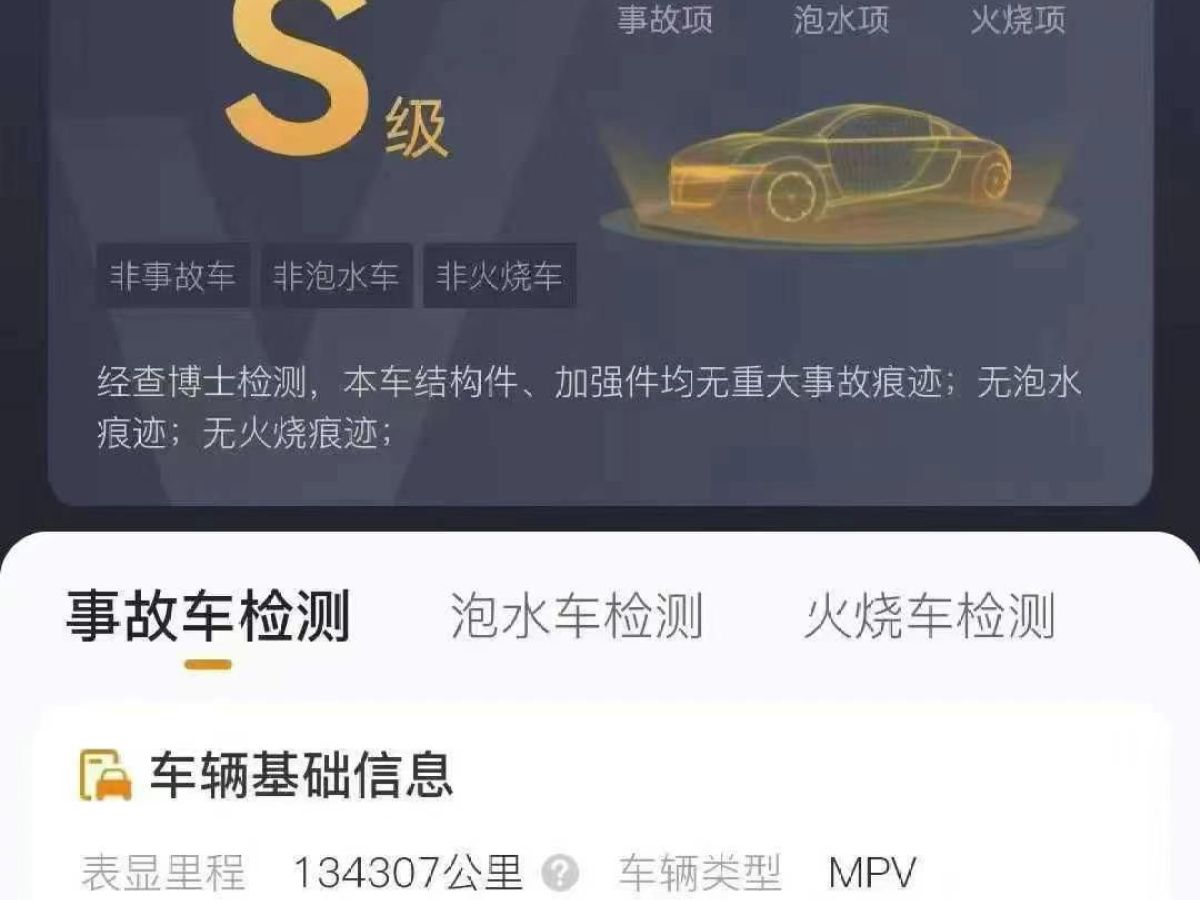The width and height of the screenshot is (1200, 900).
Task: Click the 事故项 label at top
Action: pyautogui.click(x=664, y=20)
